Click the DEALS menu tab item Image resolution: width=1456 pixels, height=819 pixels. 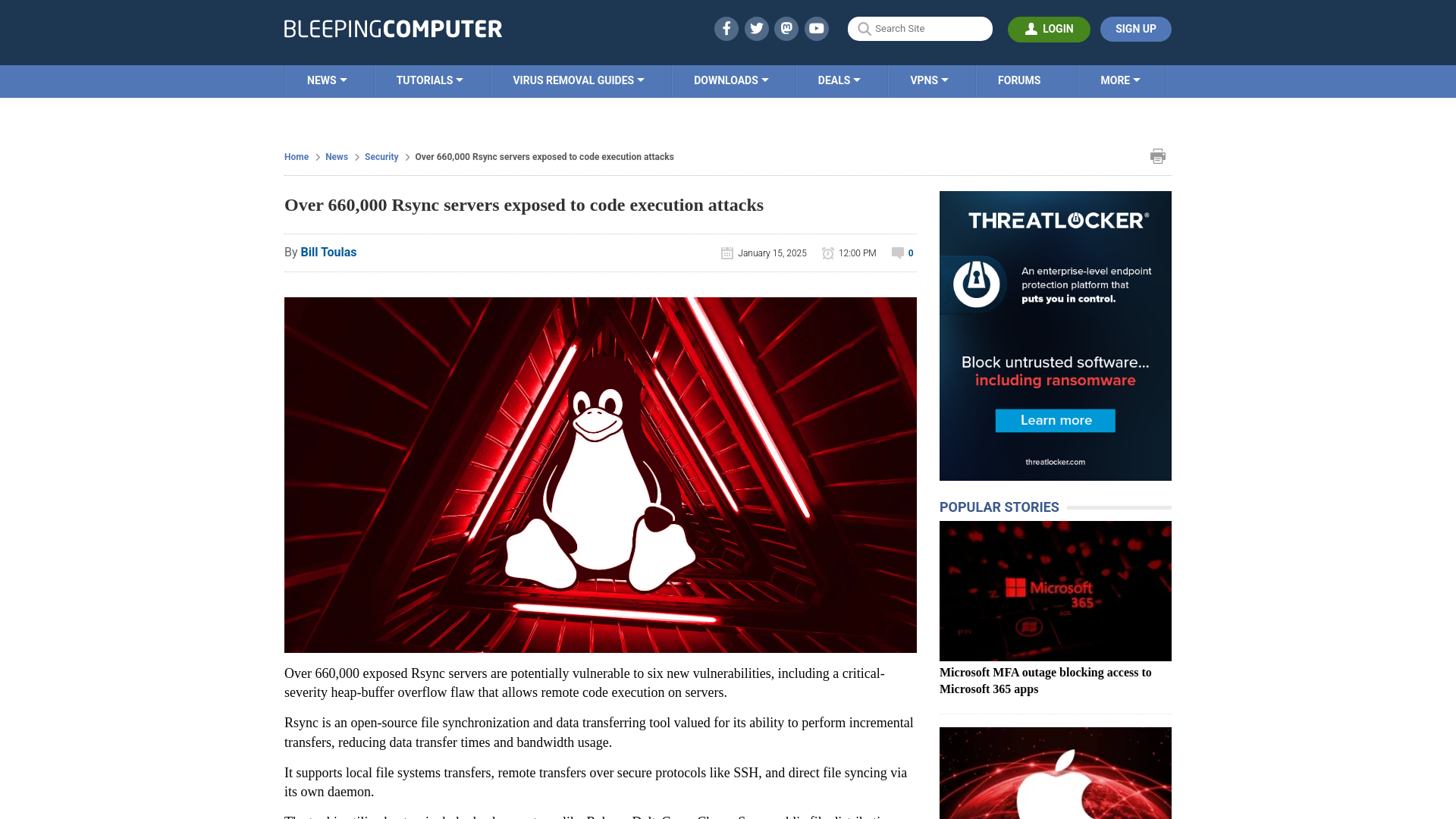[x=838, y=80]
